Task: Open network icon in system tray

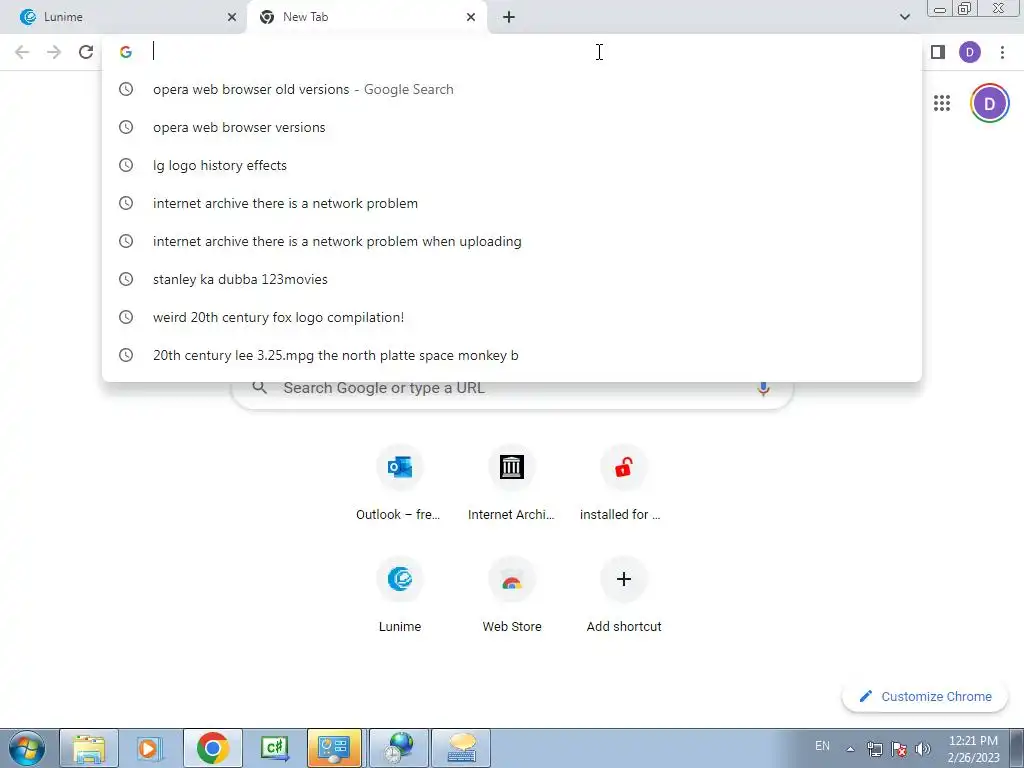Action: (874, 749)
